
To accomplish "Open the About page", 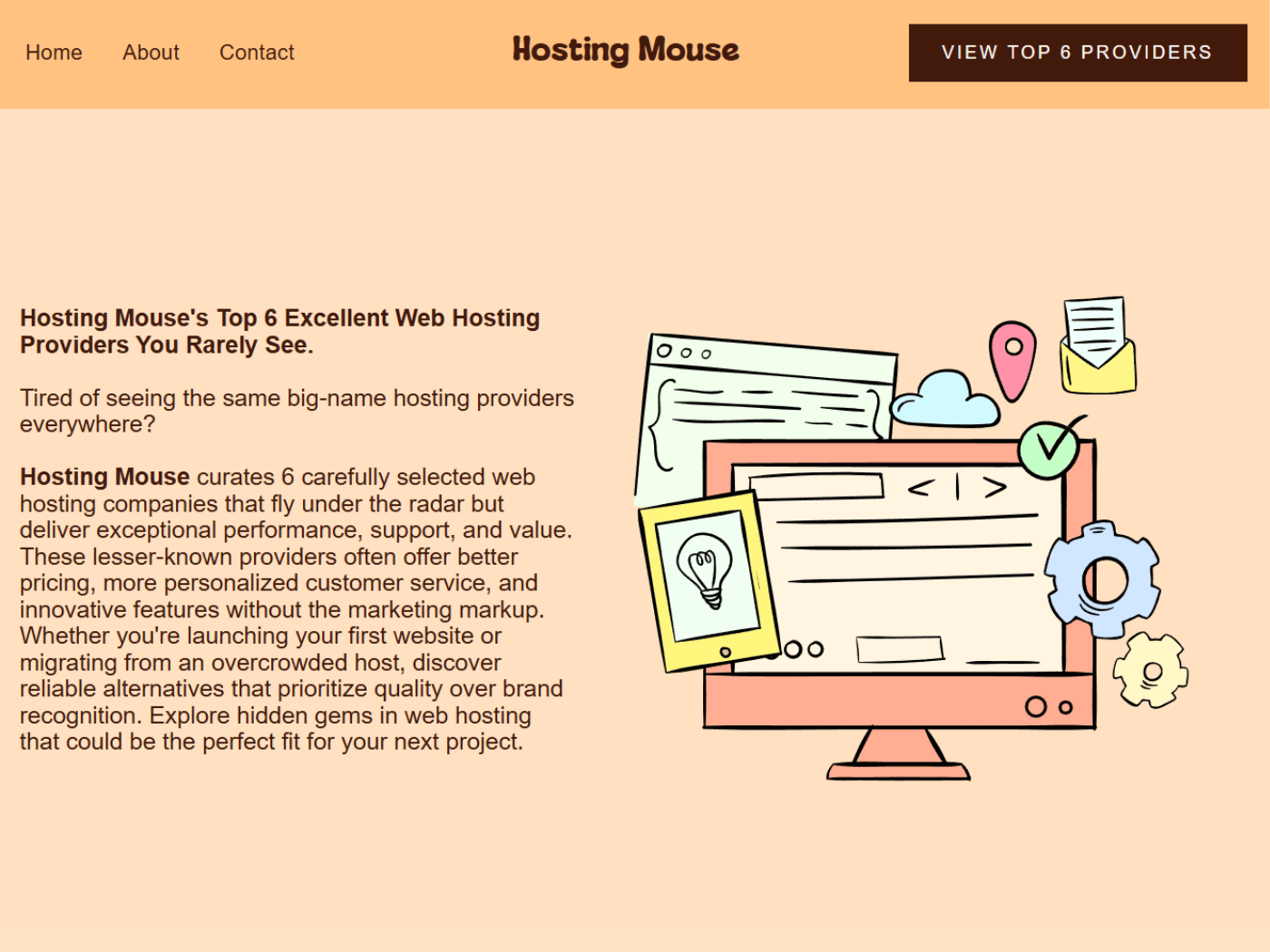I will 151,53.
